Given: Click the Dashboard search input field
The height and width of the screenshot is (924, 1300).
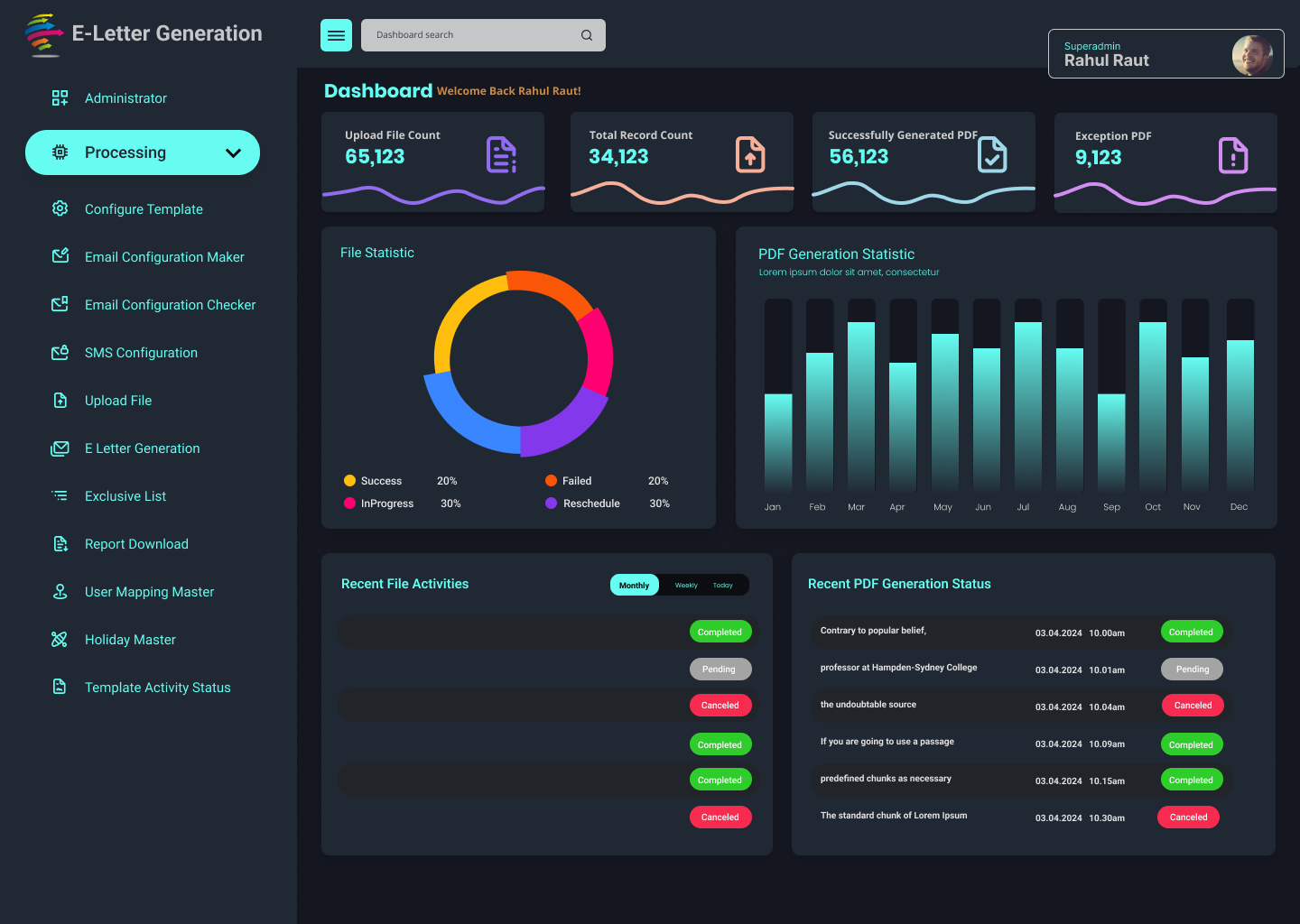Looking at the screenshot, I should pos(469,35).
